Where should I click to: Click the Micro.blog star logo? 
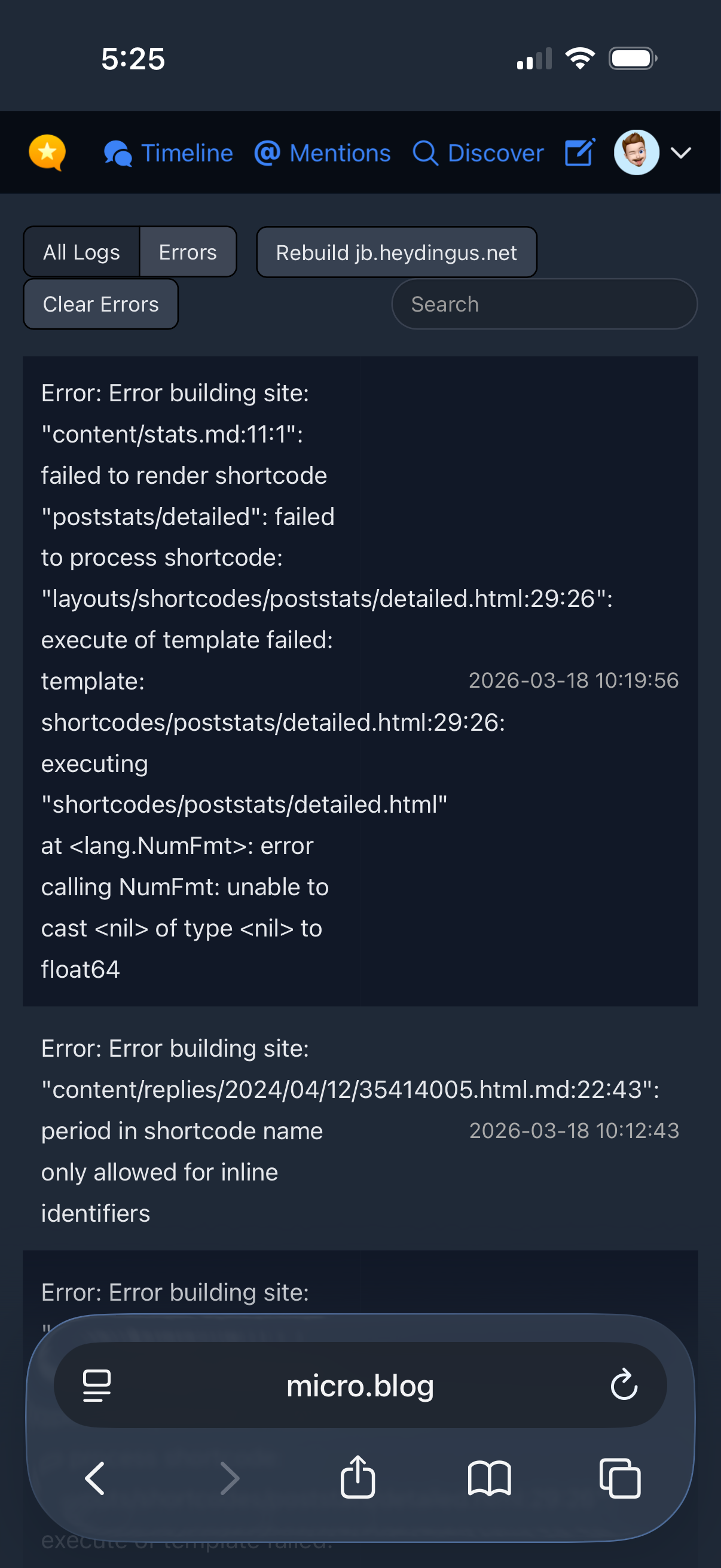(47, 152)
